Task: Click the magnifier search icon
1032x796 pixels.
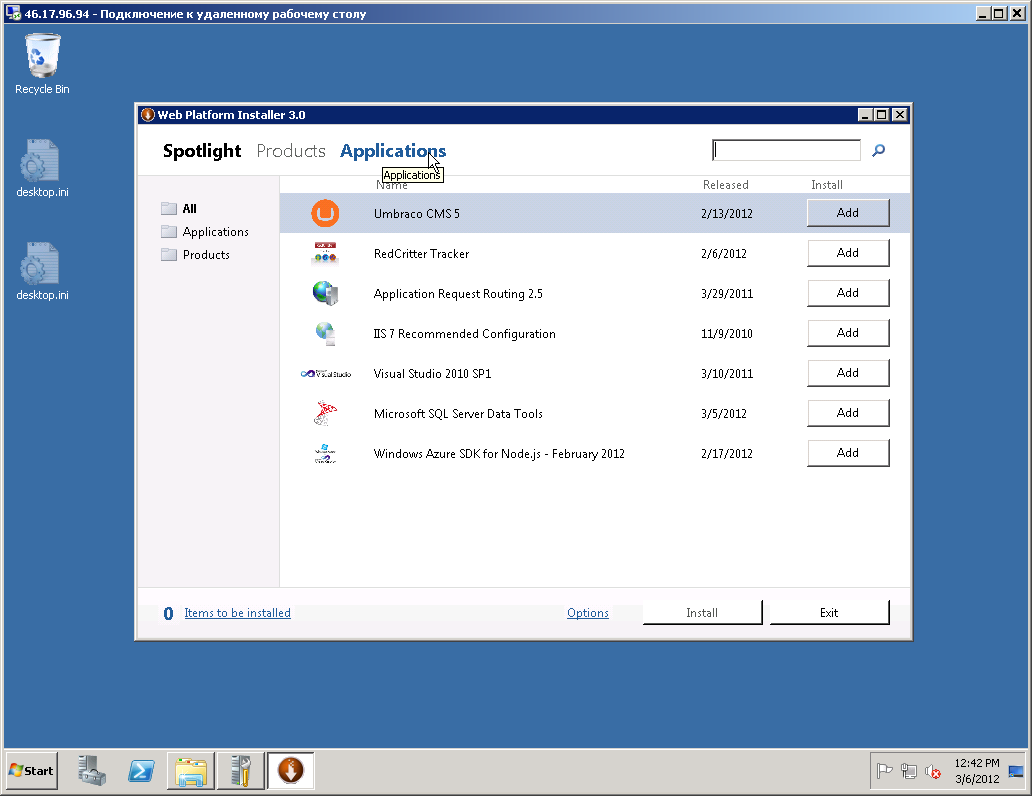Action: [878, 151]
